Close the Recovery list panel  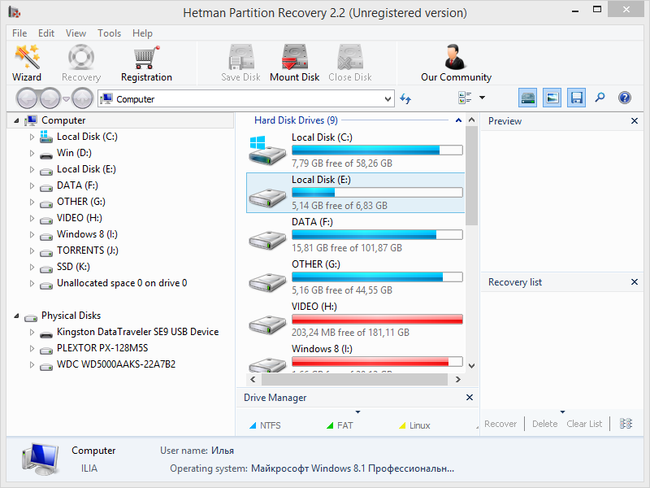[634, 282]
